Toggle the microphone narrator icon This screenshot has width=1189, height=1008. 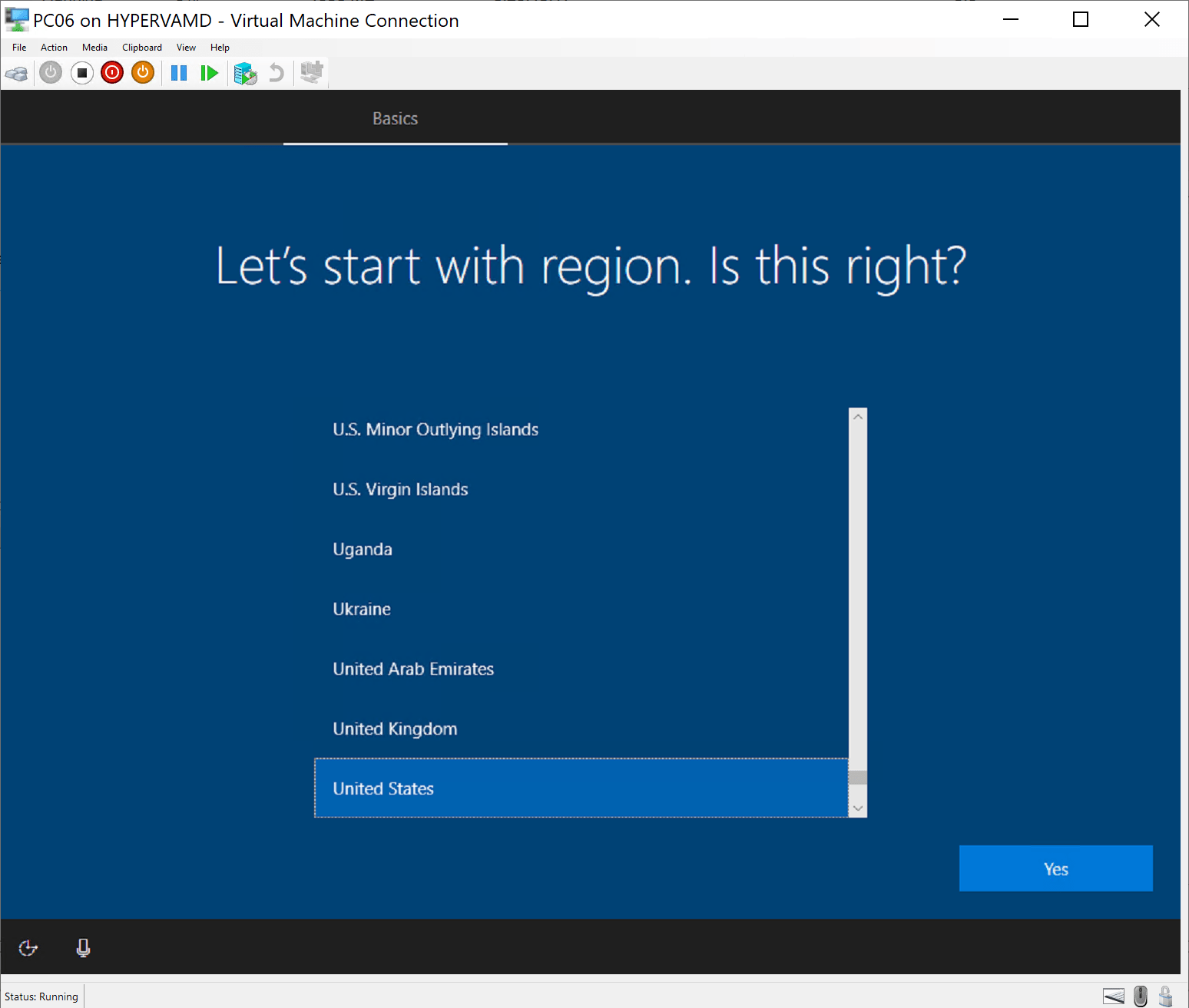coord(83,948)
